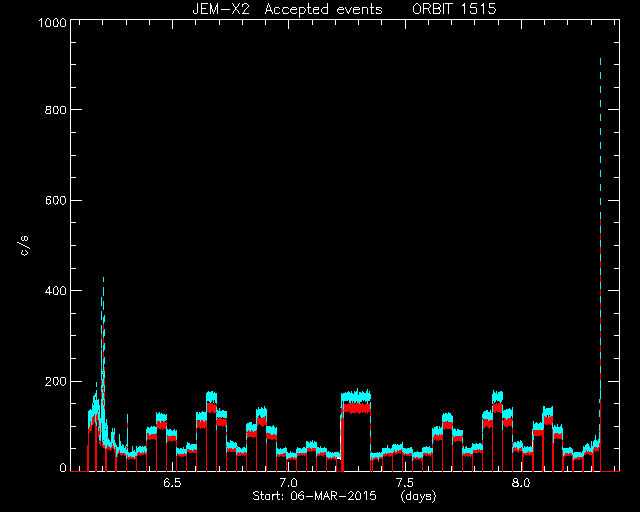The height and width of the screenshot is (512, 640).
Task: Click the 6.5 tick label on the x-axis
Action: (x=172, y=483)
